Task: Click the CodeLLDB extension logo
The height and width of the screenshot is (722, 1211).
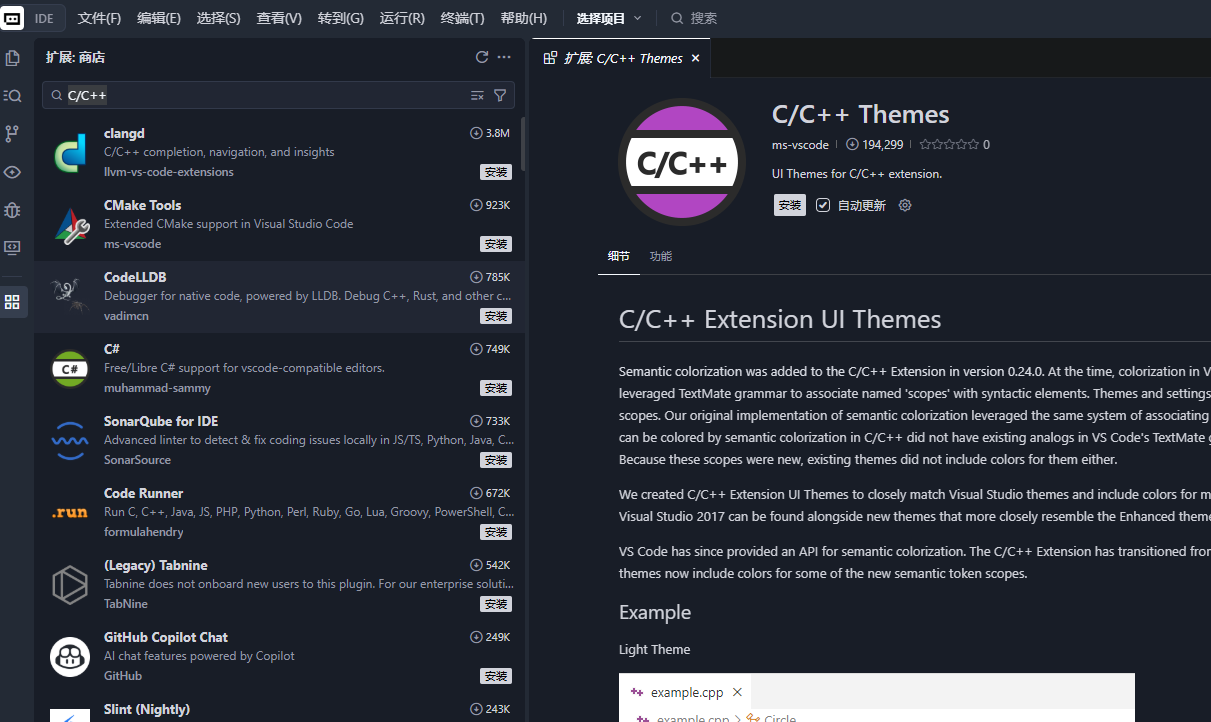Action: [x=70, y=297]
